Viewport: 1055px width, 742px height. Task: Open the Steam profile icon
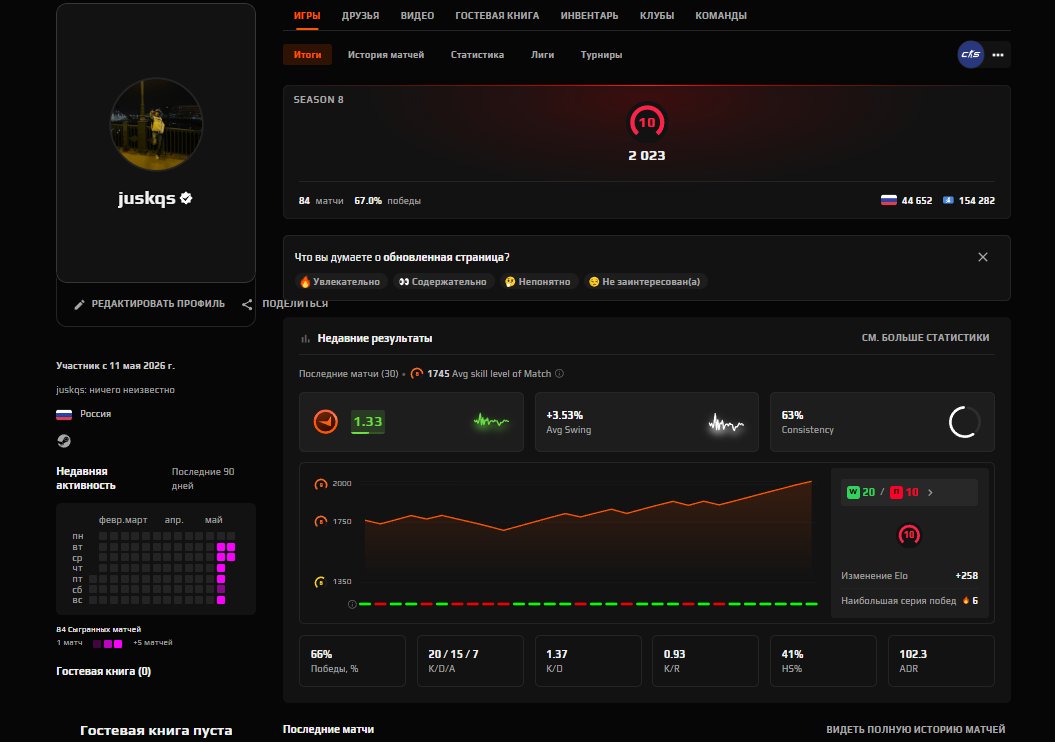point(64,441)
